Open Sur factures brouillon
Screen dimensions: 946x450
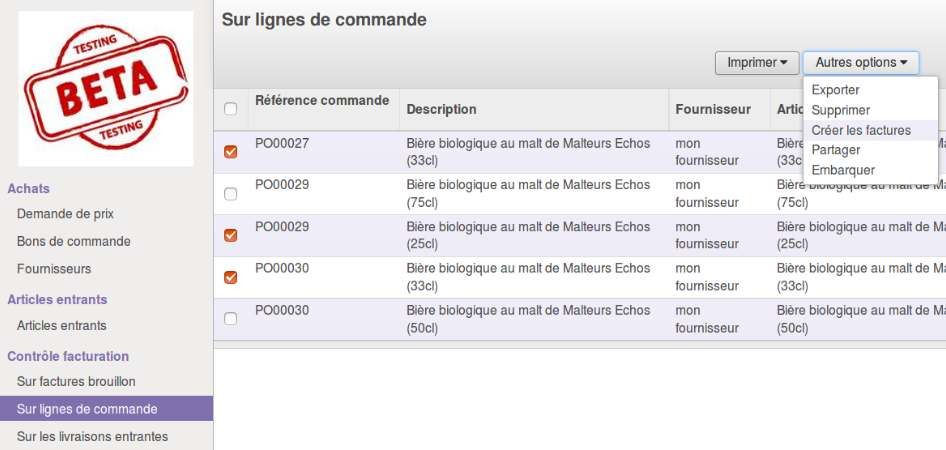point(76,381)
